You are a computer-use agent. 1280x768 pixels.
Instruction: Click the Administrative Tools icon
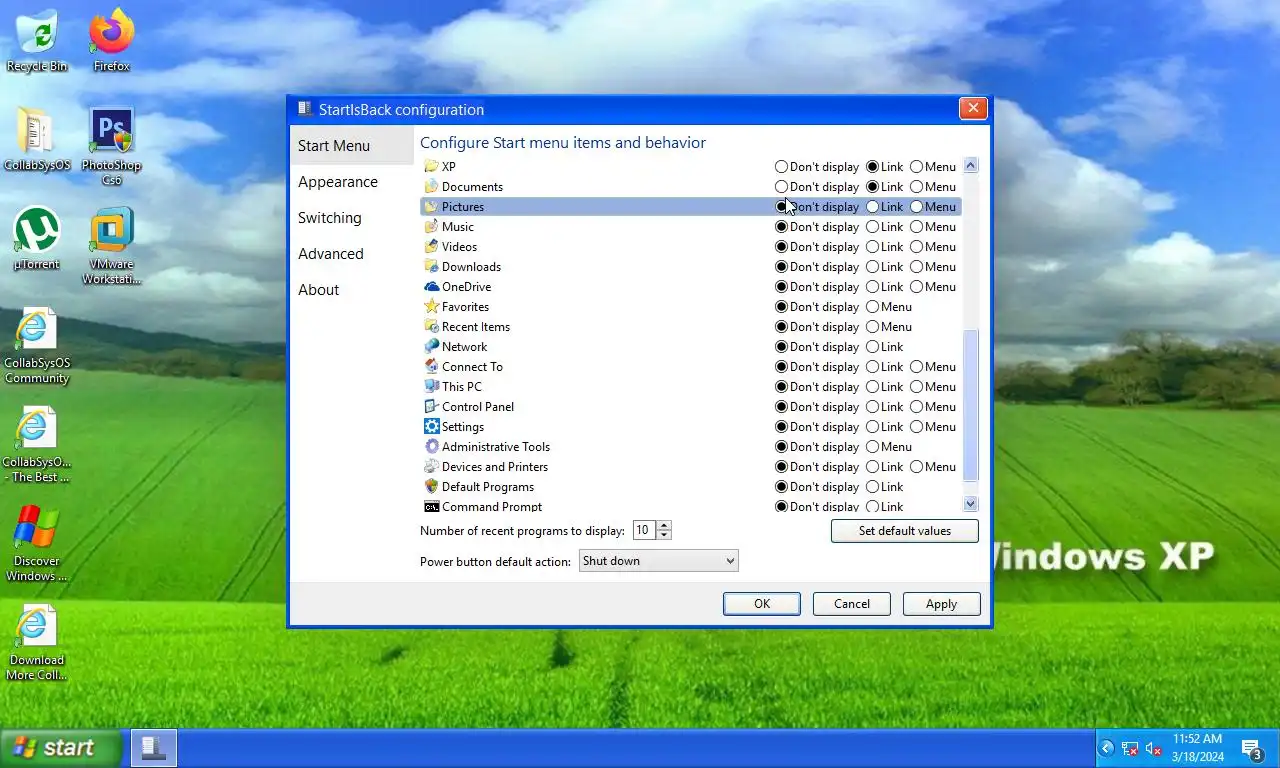[431, 447]
